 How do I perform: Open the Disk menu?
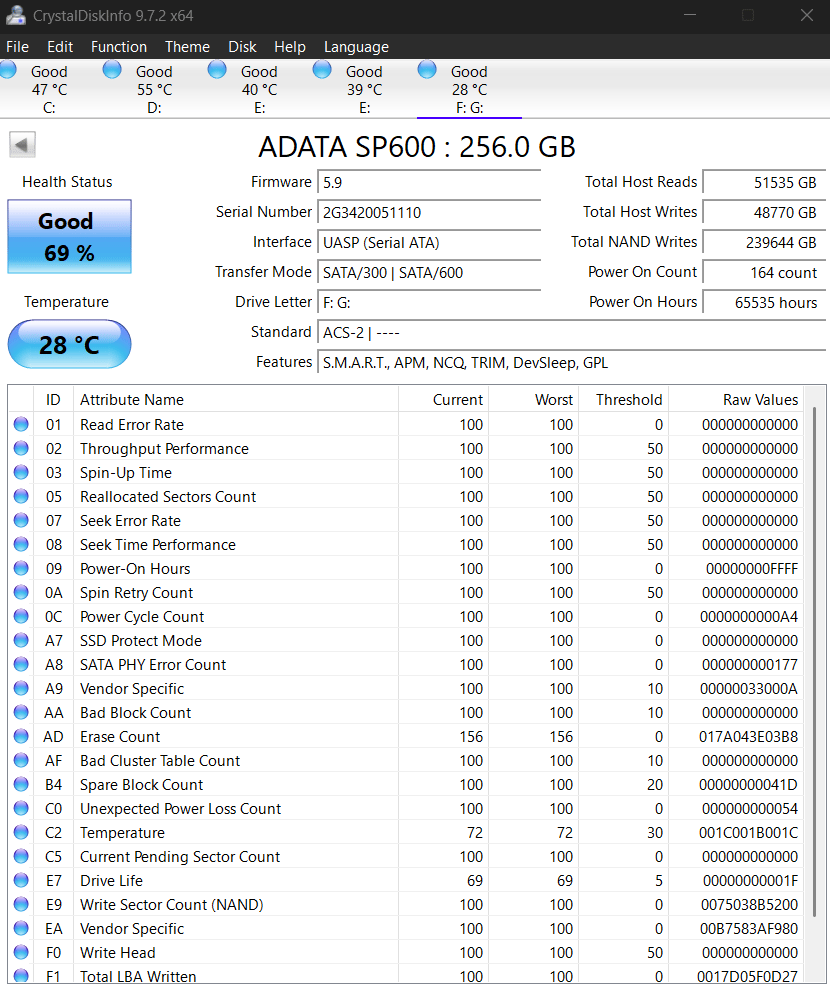tap(242, 47)
